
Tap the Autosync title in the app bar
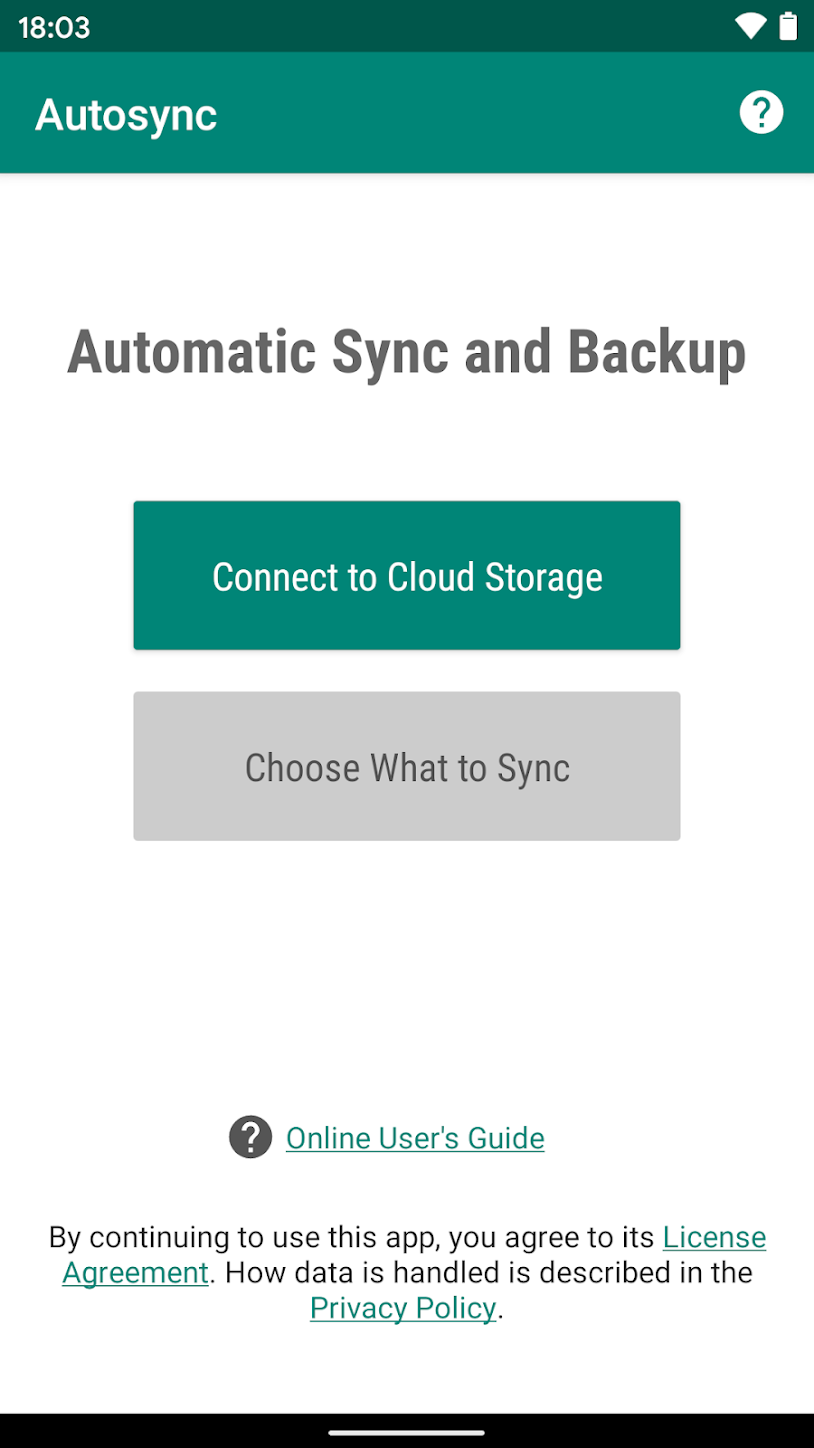tap(126, 115)
